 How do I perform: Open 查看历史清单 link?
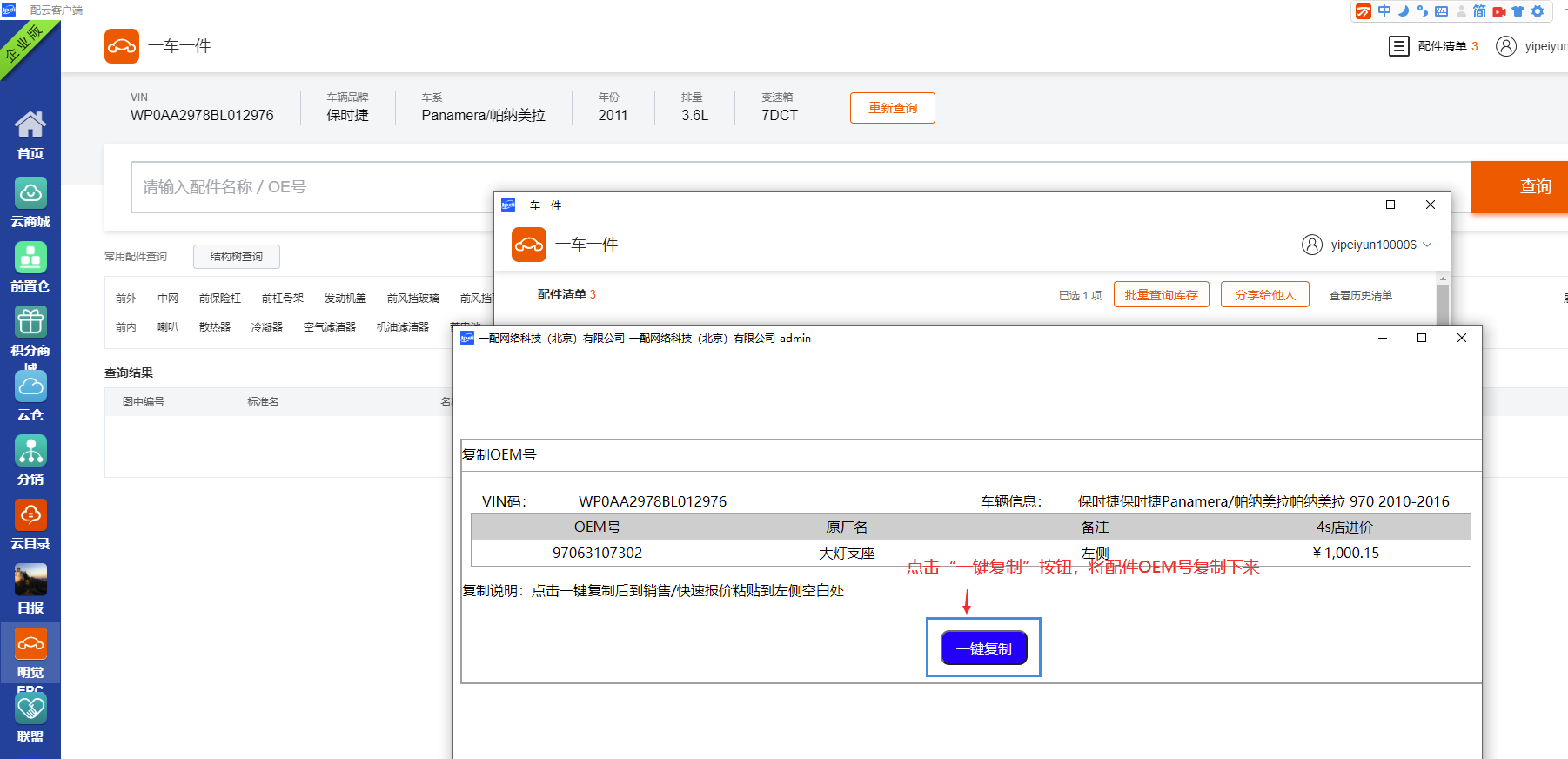point(1361,296)
